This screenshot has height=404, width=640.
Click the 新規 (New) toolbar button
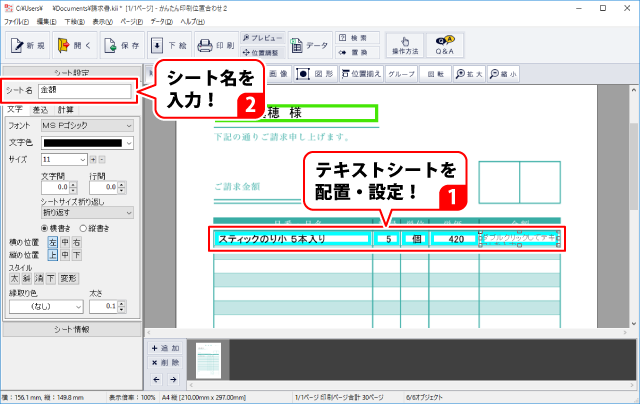[x=28, y=45]
